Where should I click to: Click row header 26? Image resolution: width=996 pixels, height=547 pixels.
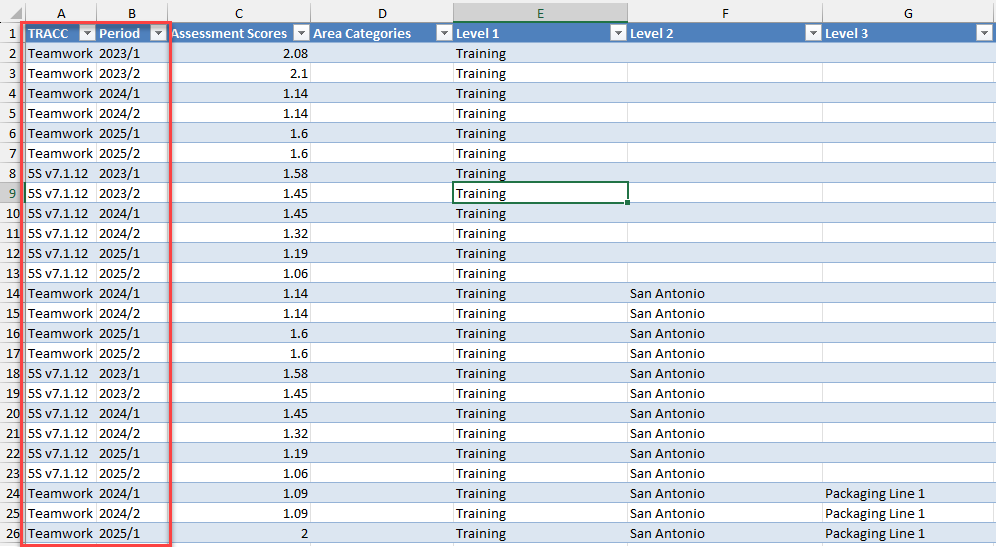coord(11,533)
